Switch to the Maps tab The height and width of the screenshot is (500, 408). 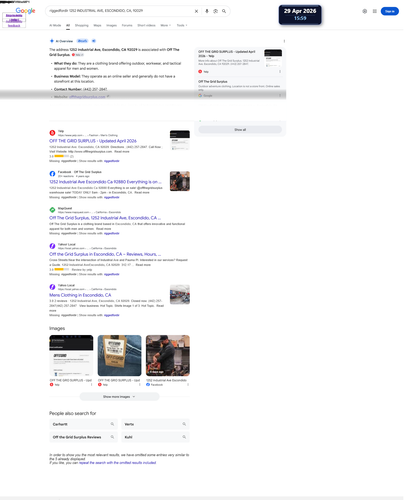[97, 25]
